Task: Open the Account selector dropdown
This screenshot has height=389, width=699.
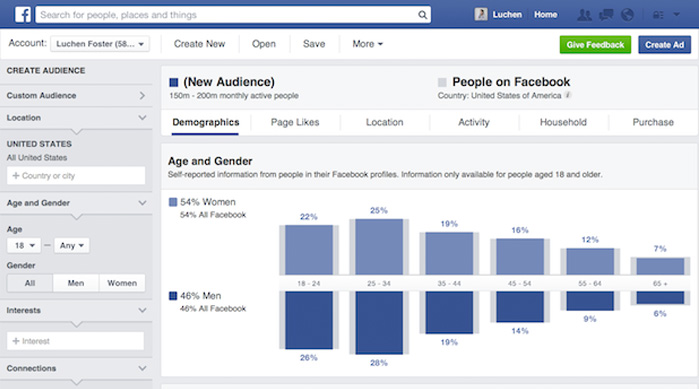Action: (x=100, y=44)
